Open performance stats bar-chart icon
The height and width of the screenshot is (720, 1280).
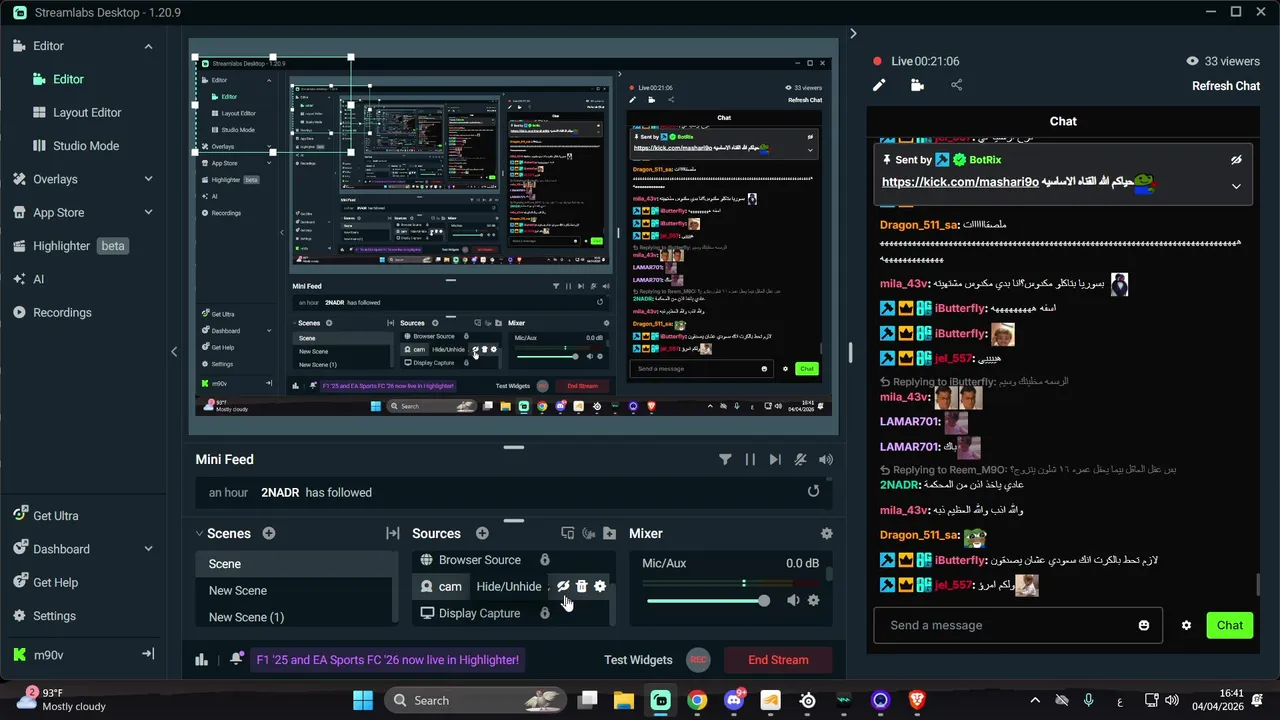(202, 659)
